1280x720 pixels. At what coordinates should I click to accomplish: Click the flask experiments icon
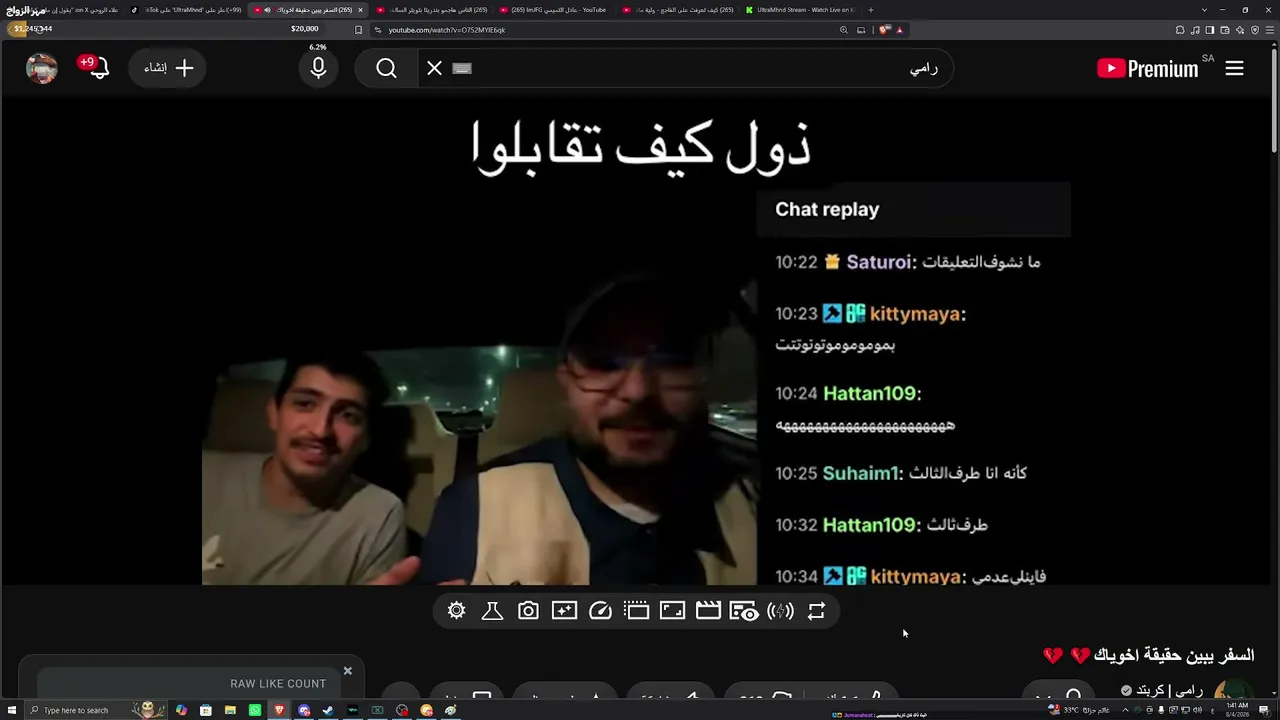click(492, 611)
